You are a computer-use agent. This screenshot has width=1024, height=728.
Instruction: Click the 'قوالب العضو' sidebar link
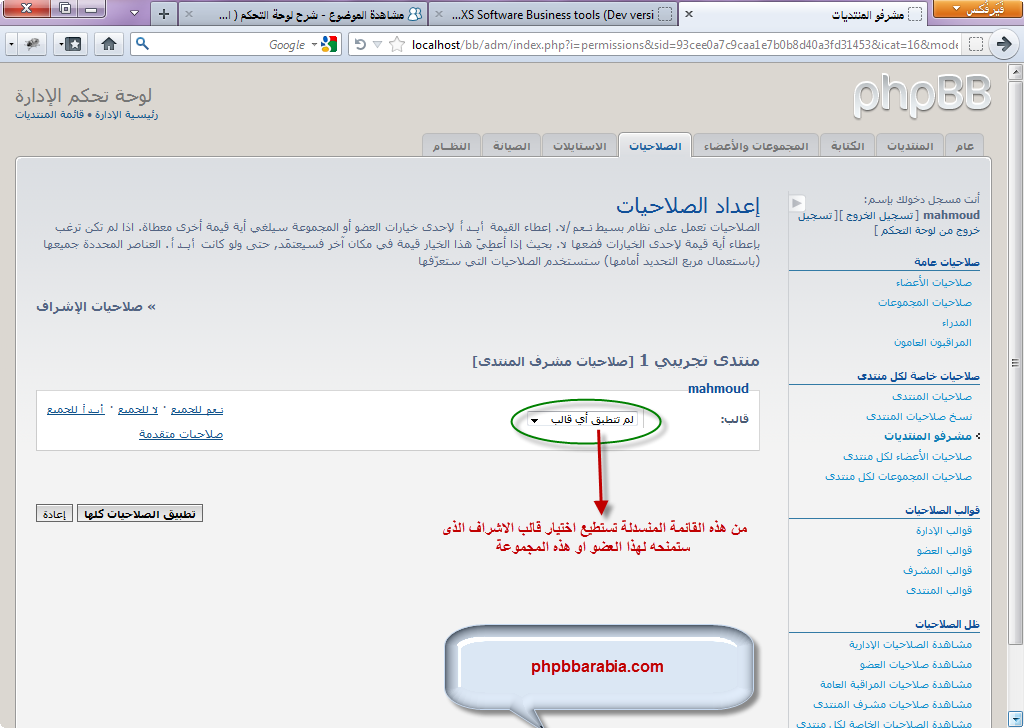click(944, 550)
